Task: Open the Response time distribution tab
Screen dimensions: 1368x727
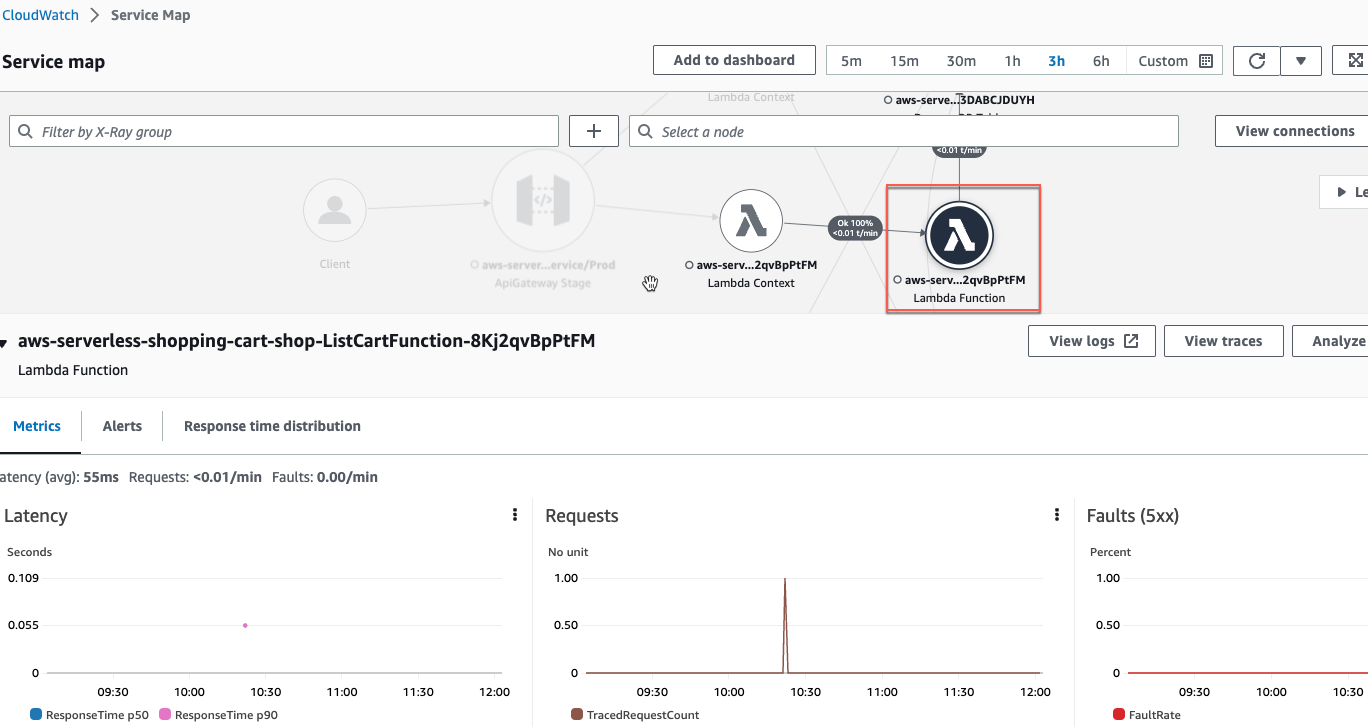Action: click(272, 426)
